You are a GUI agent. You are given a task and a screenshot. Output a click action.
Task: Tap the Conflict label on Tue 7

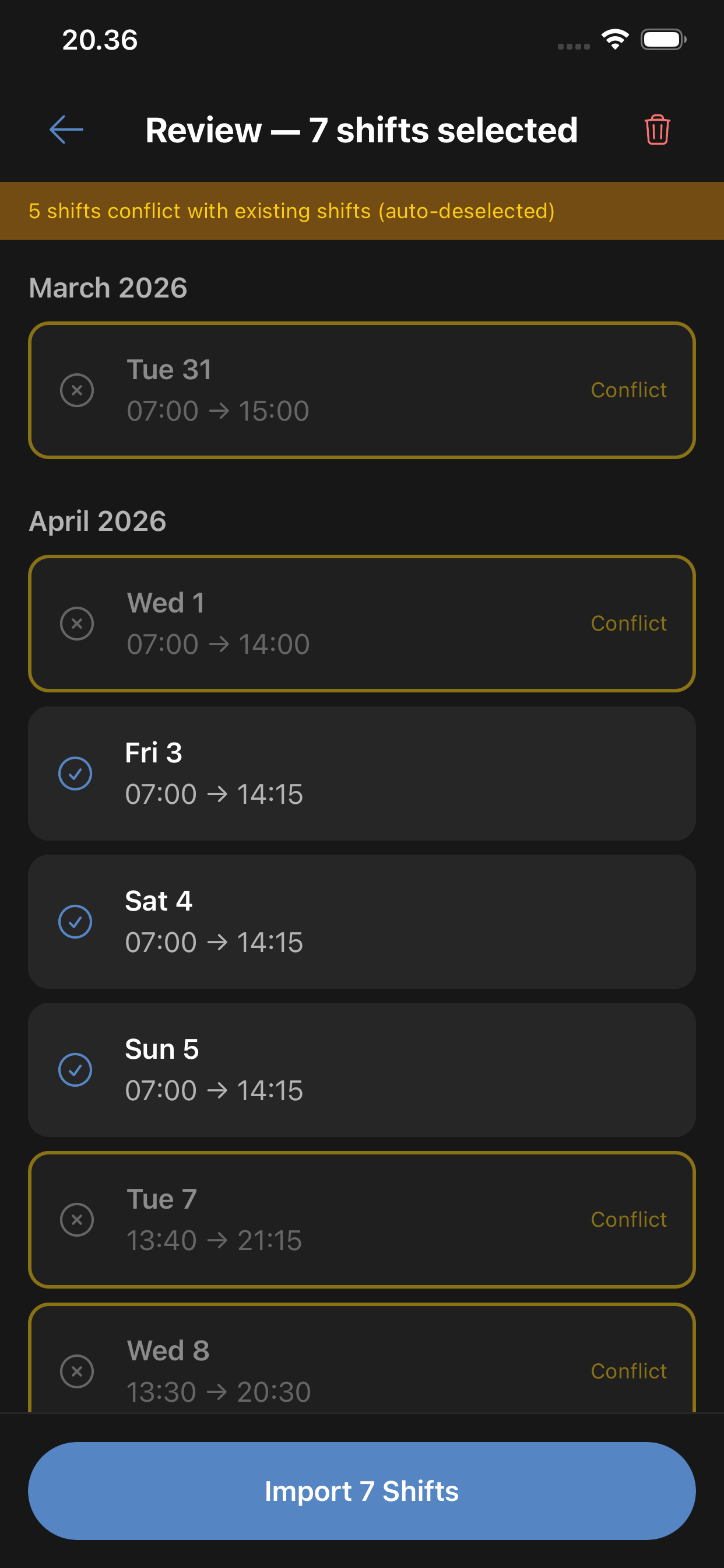coord(628,1220)
